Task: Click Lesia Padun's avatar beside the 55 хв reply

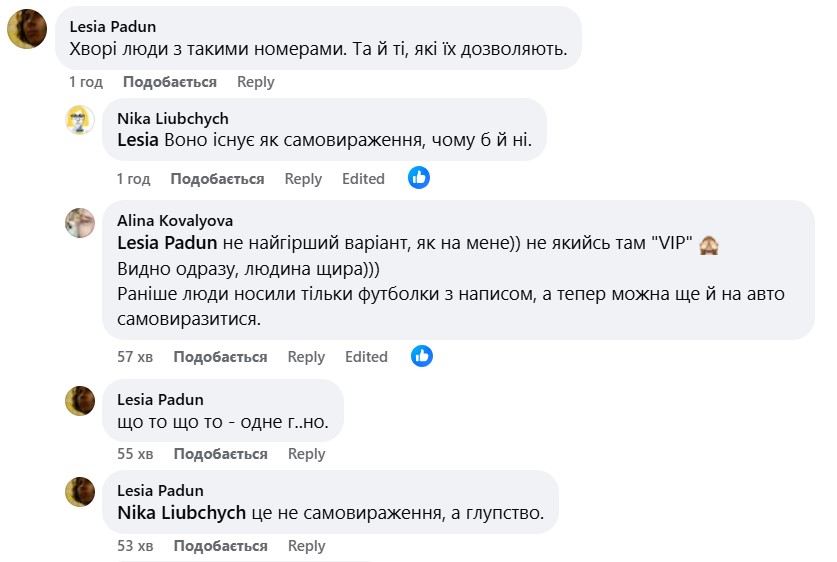Action: (80, 401)
